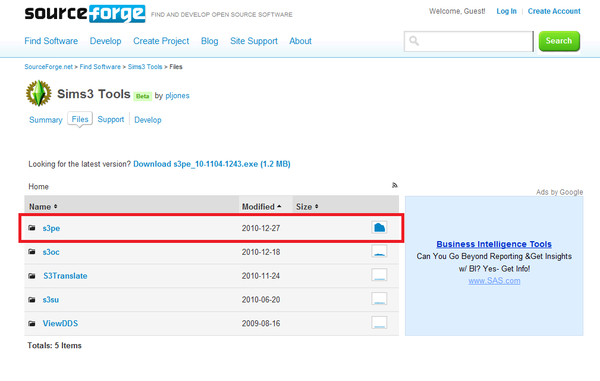
Task: Click the folder icon beside s3pe
Action: point(32,228)
